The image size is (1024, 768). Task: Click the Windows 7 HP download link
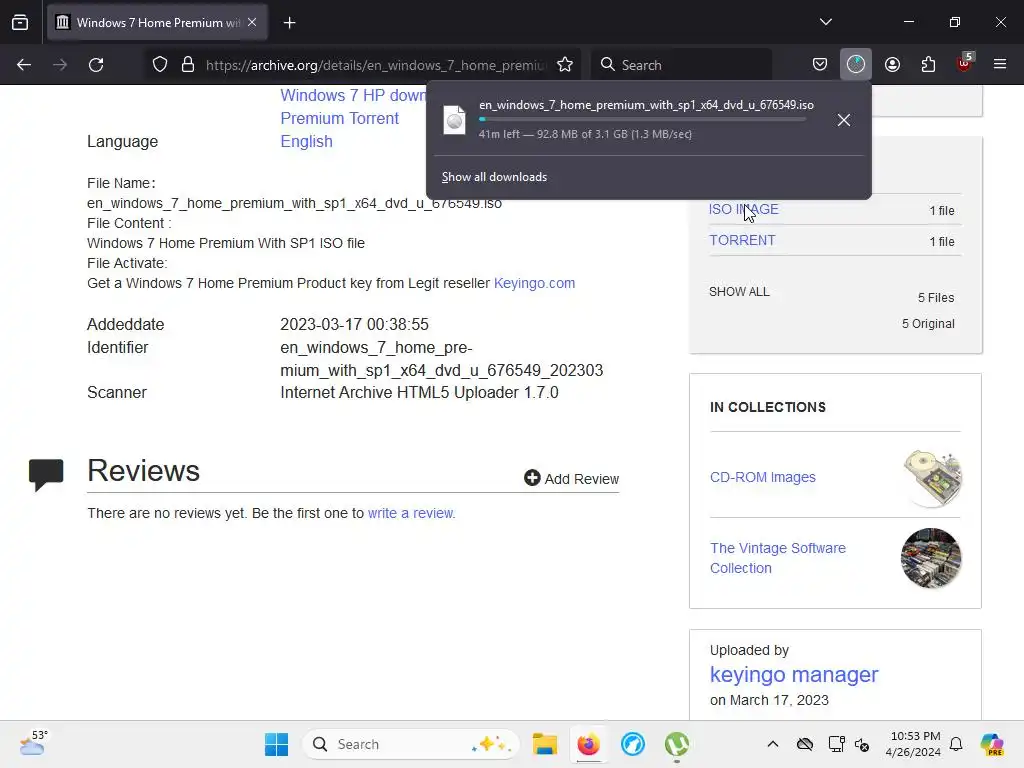pos(353,95)
